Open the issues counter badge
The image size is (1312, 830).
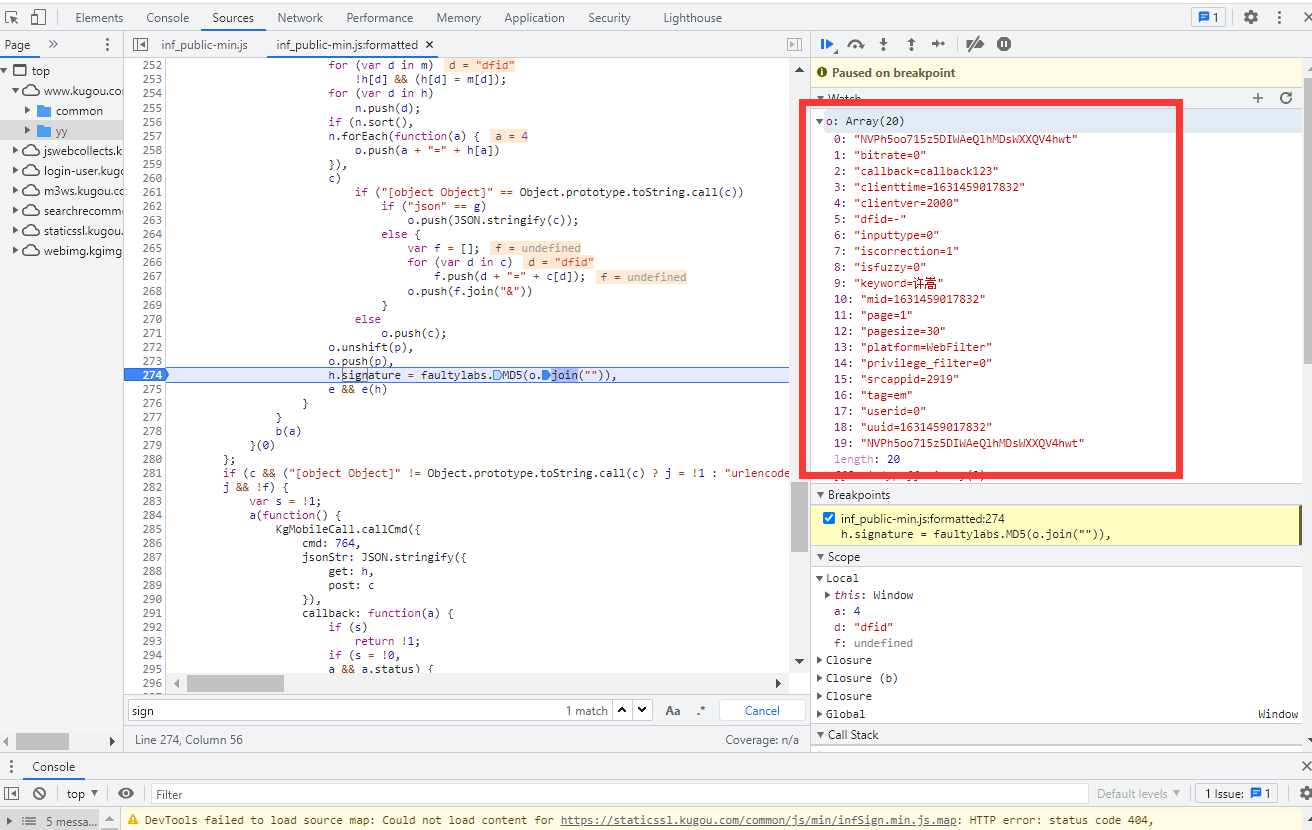(x=1208, y=17)
